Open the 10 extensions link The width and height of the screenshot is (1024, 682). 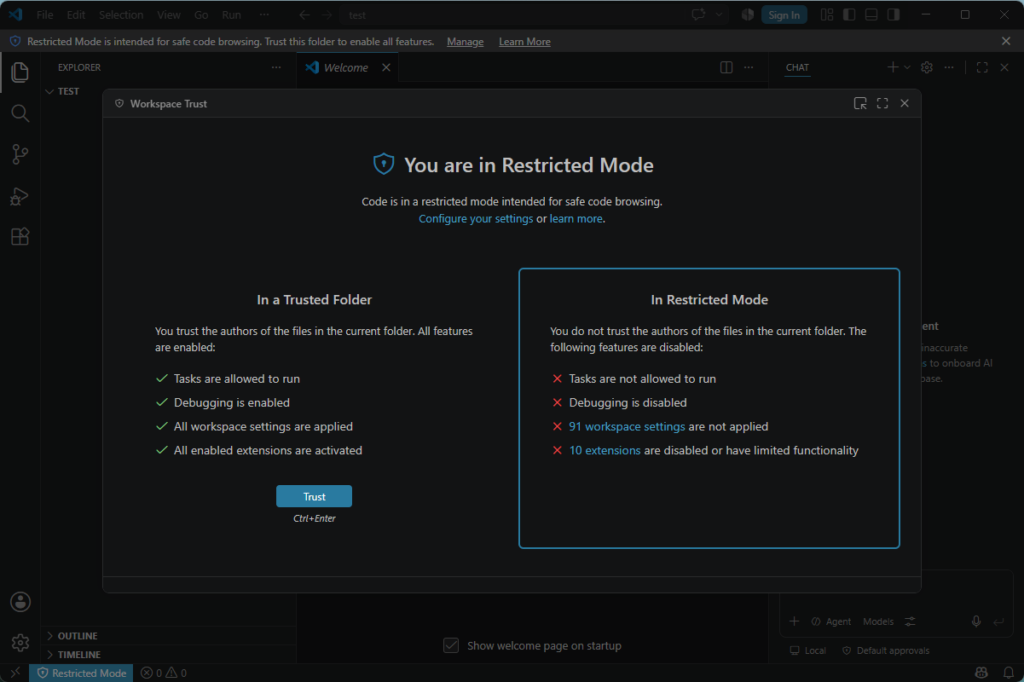(x=605, y=451)
